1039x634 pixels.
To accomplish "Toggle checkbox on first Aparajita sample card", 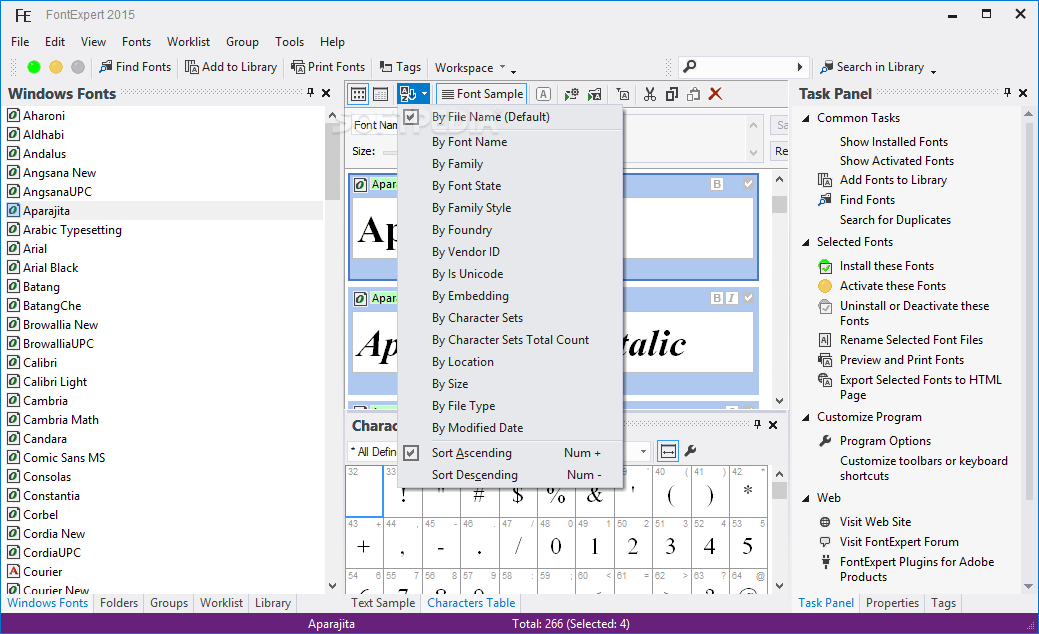I will tap(748, 184).
